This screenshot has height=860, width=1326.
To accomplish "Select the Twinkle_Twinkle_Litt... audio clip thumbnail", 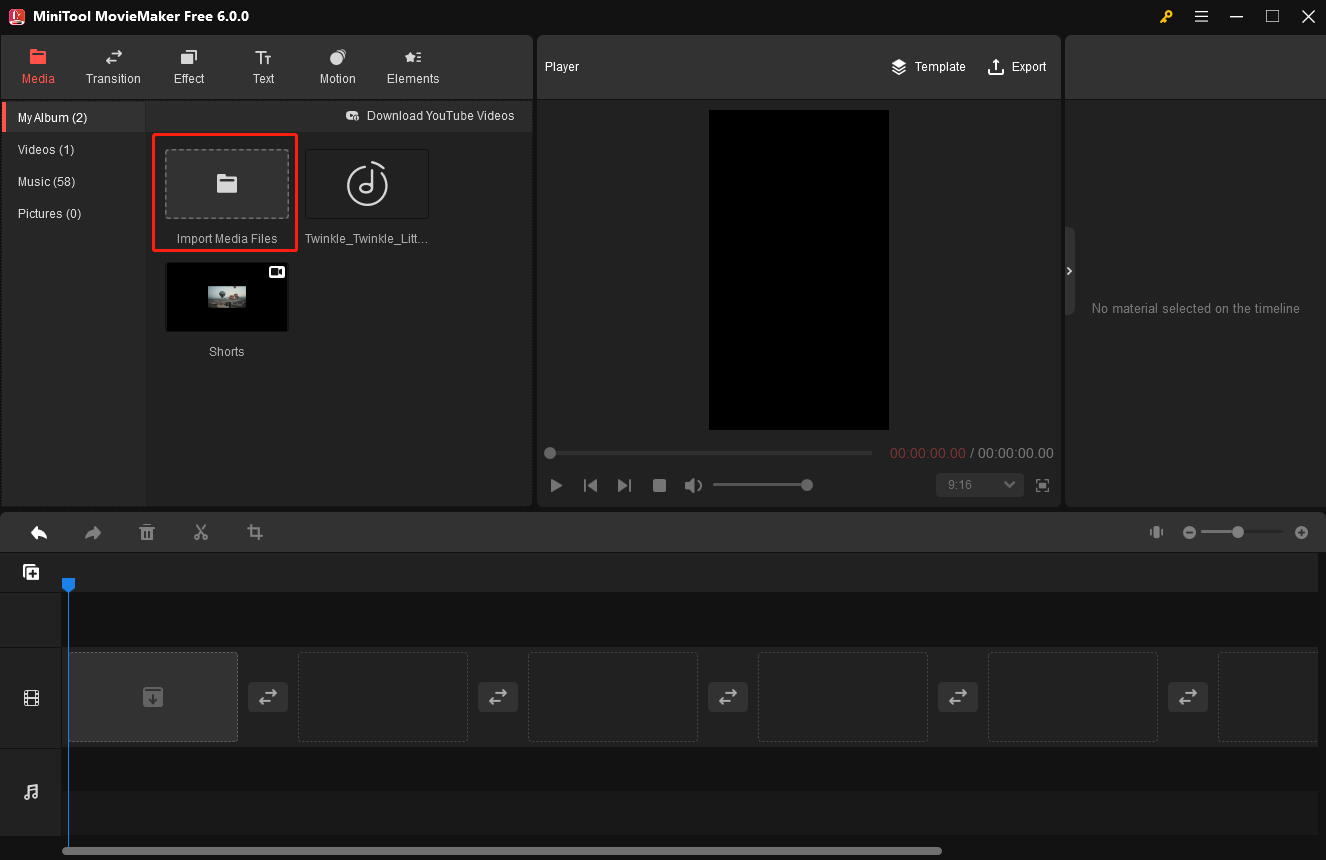I will (x=367, y=184).
